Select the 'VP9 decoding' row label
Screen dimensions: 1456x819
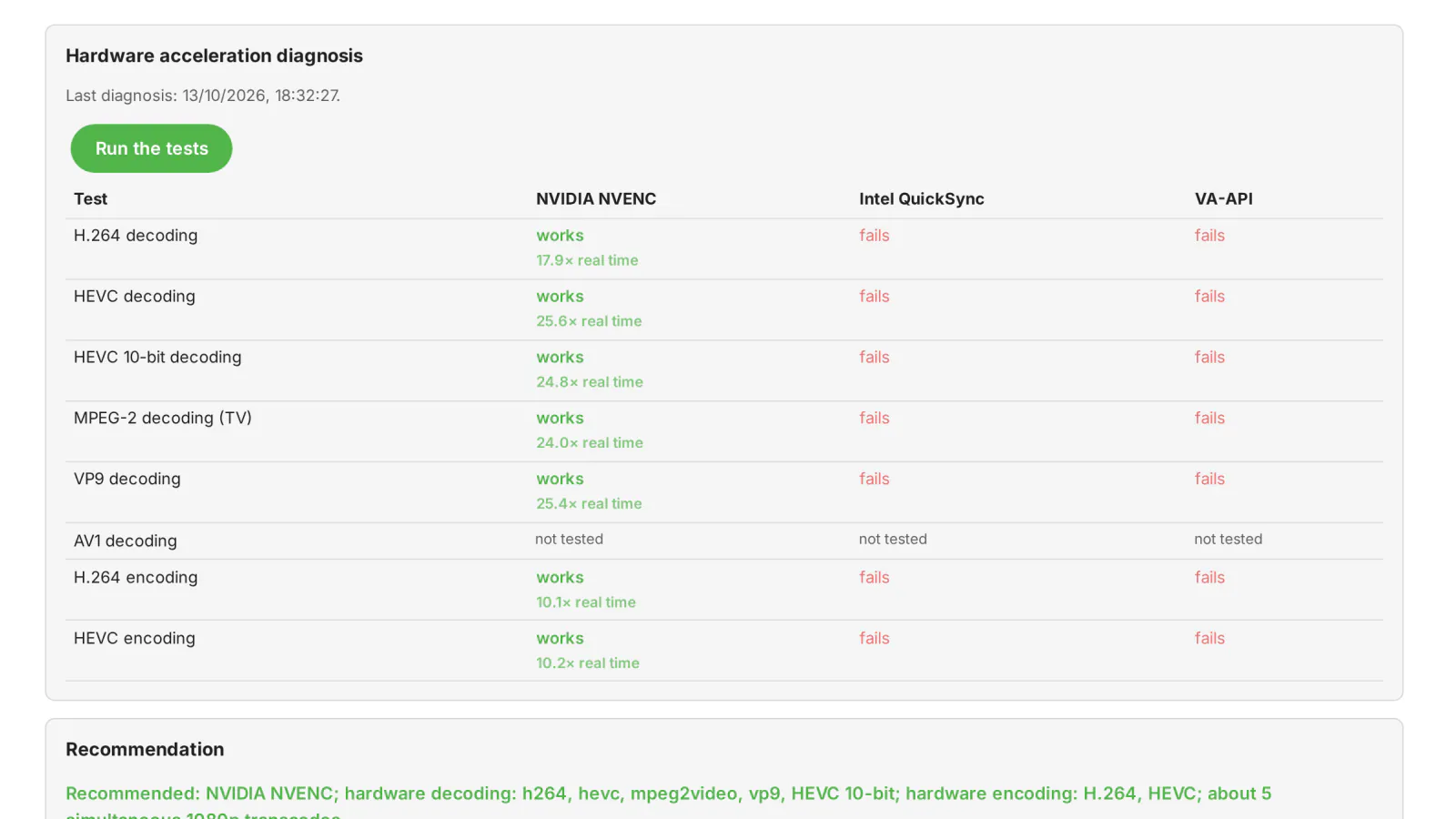[x=127, y=480]
